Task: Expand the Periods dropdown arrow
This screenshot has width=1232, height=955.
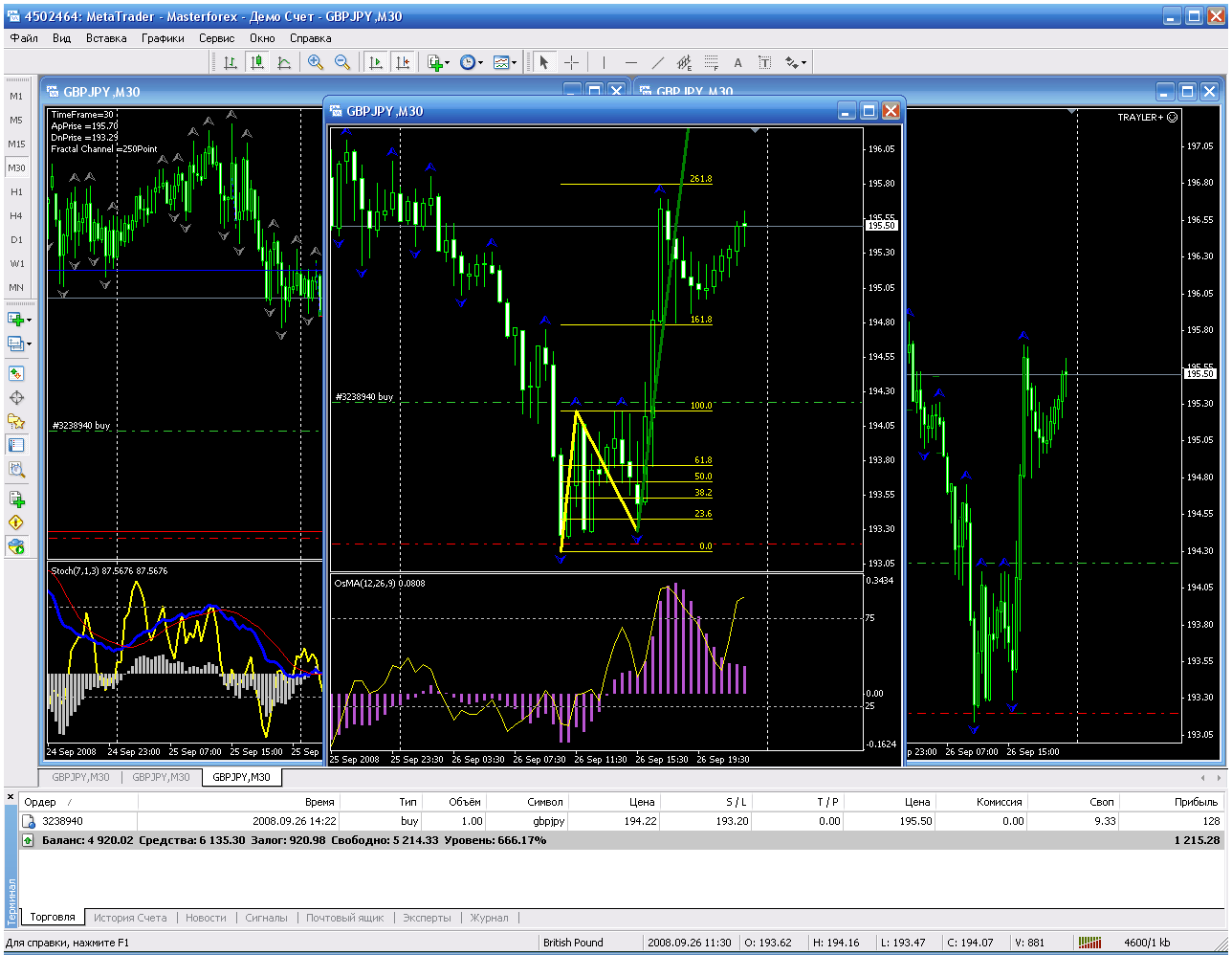Action: (480, 63)
